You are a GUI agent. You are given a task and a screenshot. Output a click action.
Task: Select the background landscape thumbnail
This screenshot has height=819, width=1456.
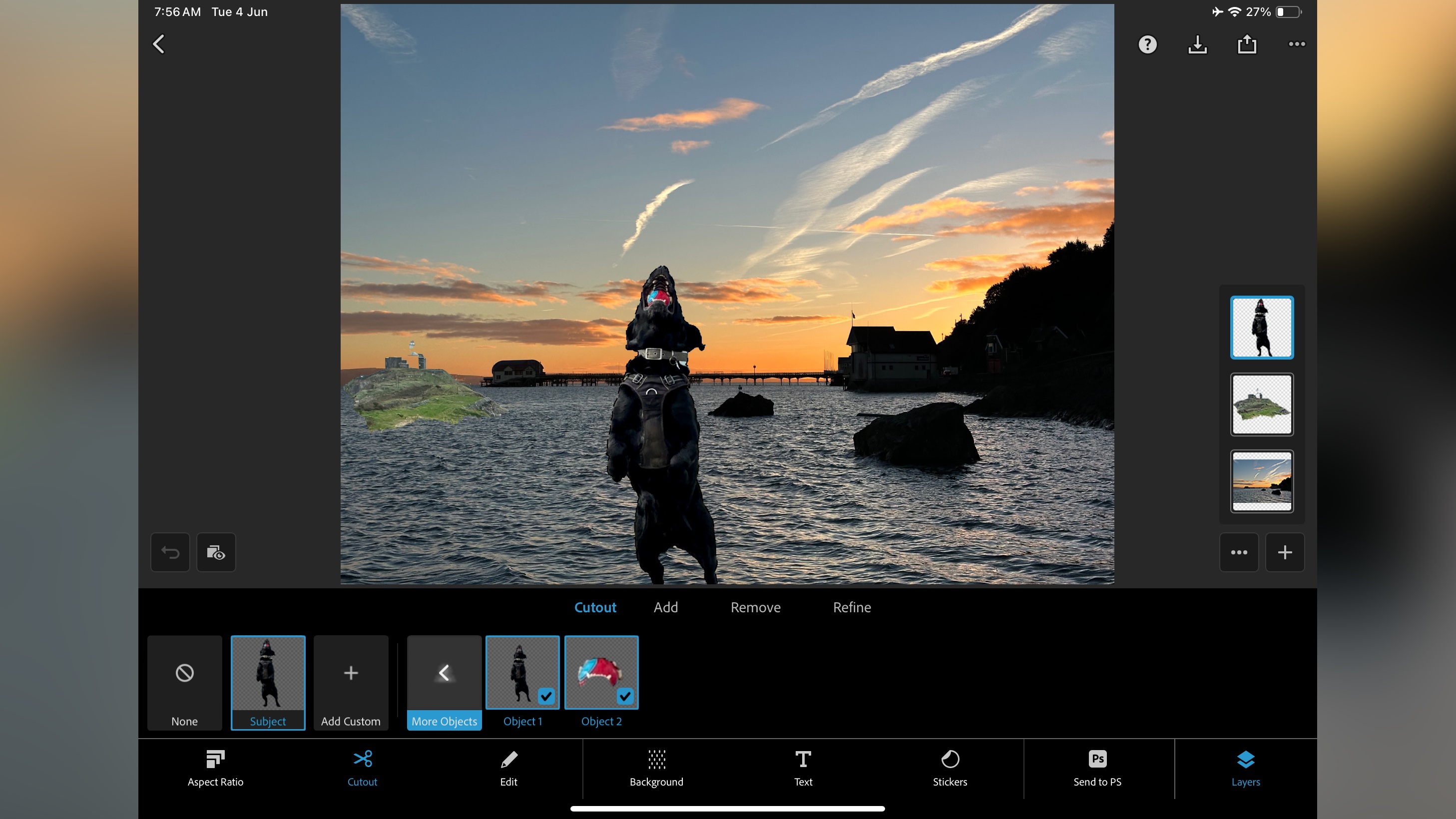tap(1262, 481)
